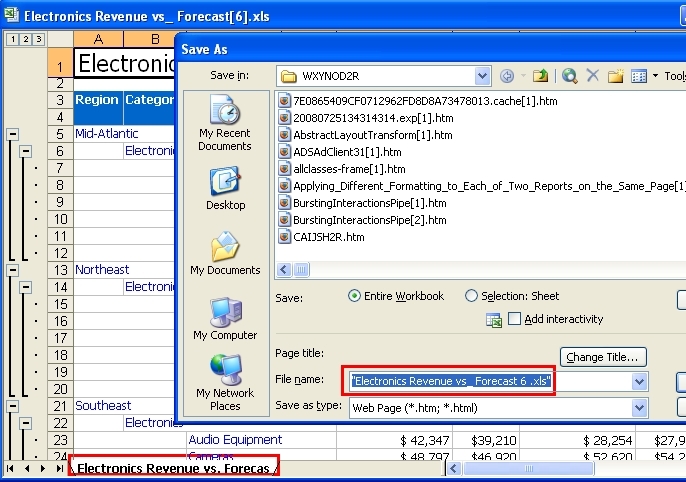Image resolution: width=686 pixels, height=482 pixels.
Task: Open the File name dropdown arrow
Action: pos(639,382)
